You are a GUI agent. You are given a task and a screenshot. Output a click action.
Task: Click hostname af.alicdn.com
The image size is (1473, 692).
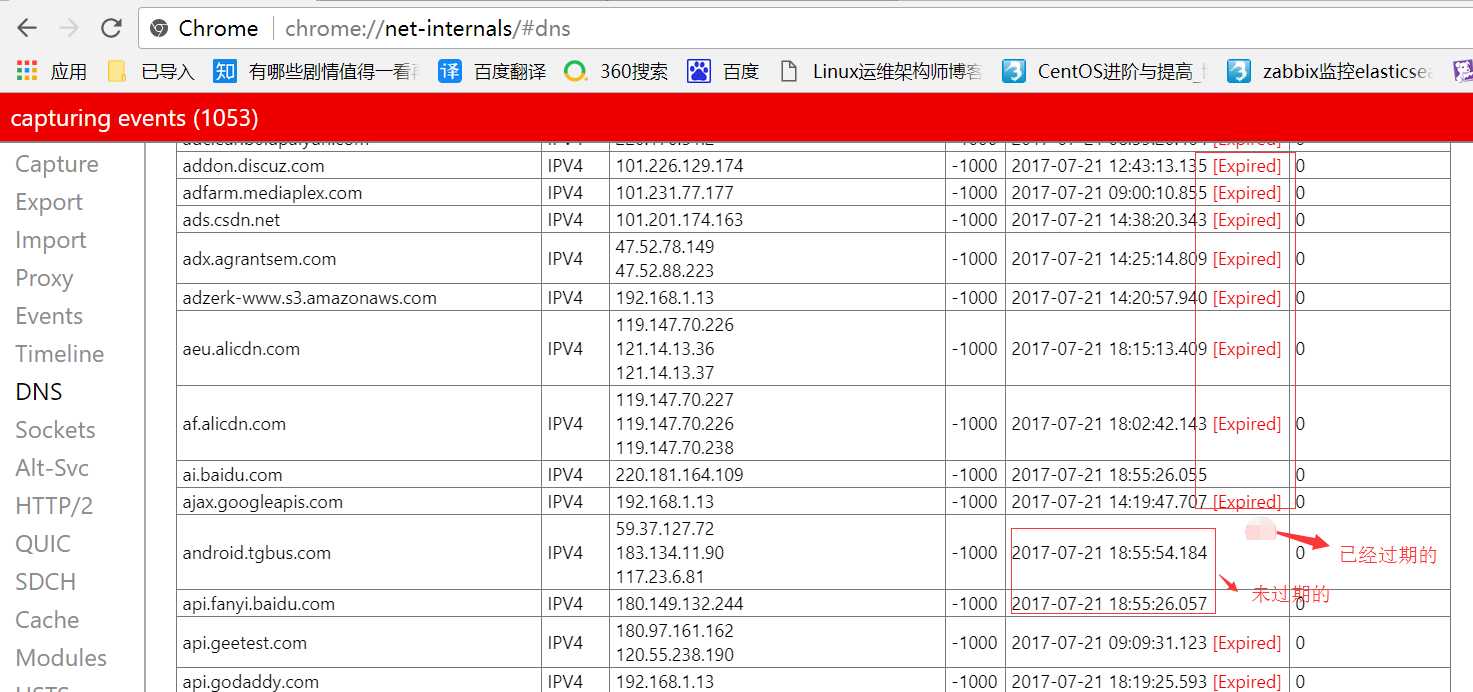234,424
